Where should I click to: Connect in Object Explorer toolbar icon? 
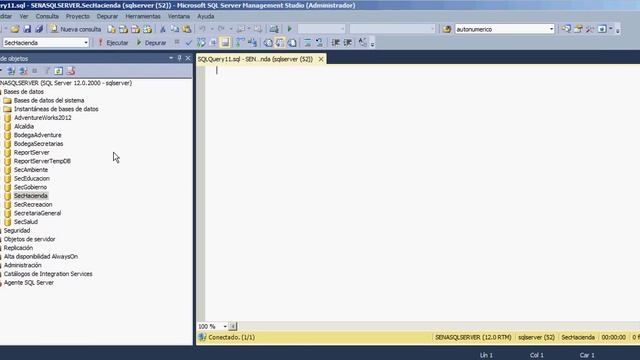[x=11, y=71]
